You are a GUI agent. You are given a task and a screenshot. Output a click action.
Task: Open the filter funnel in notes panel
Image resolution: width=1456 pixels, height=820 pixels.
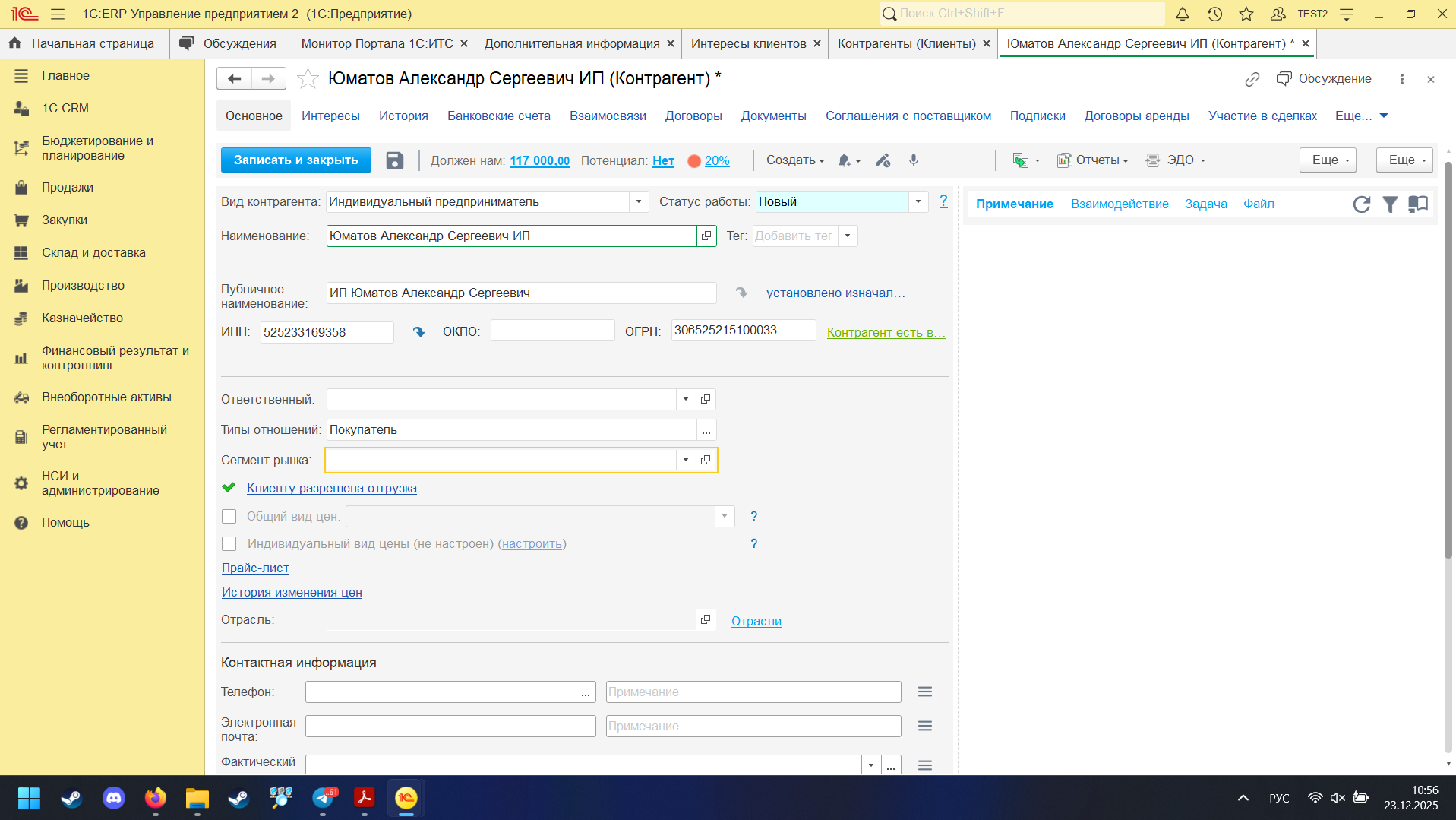coord(1390,204)
